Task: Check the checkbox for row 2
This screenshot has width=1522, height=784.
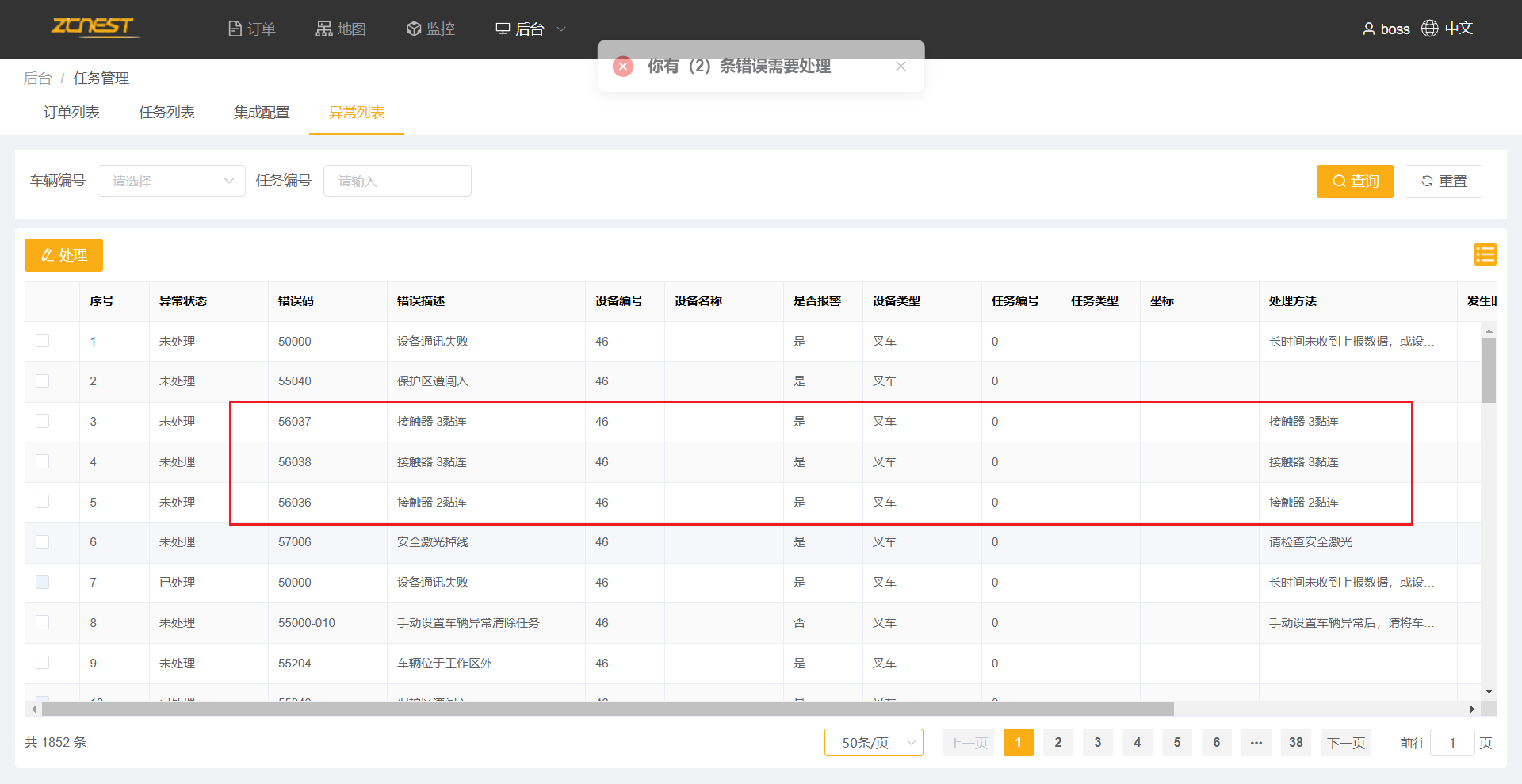Action: (43, 381)
